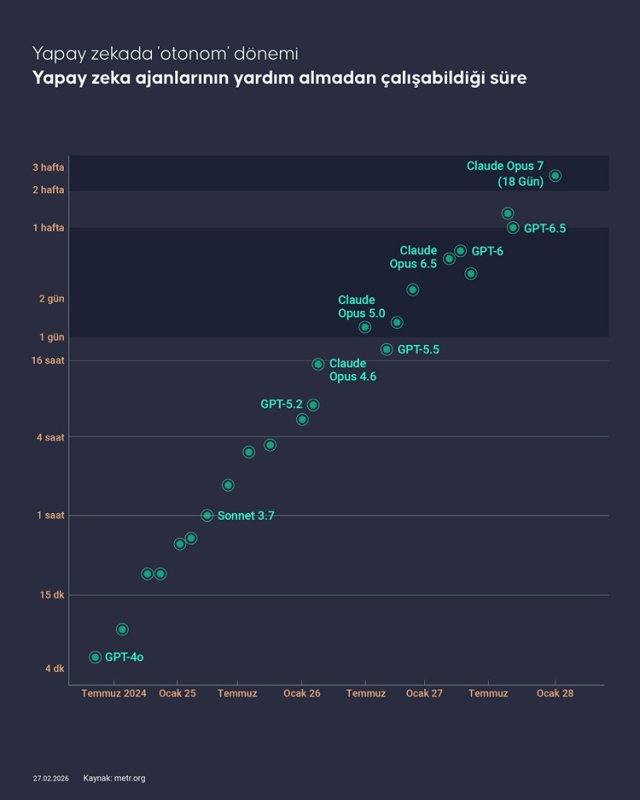This screenshot has height=800, width=640.
Task: Select the 'Temmuz 2024' x-axis label
Action: (114, 693)
